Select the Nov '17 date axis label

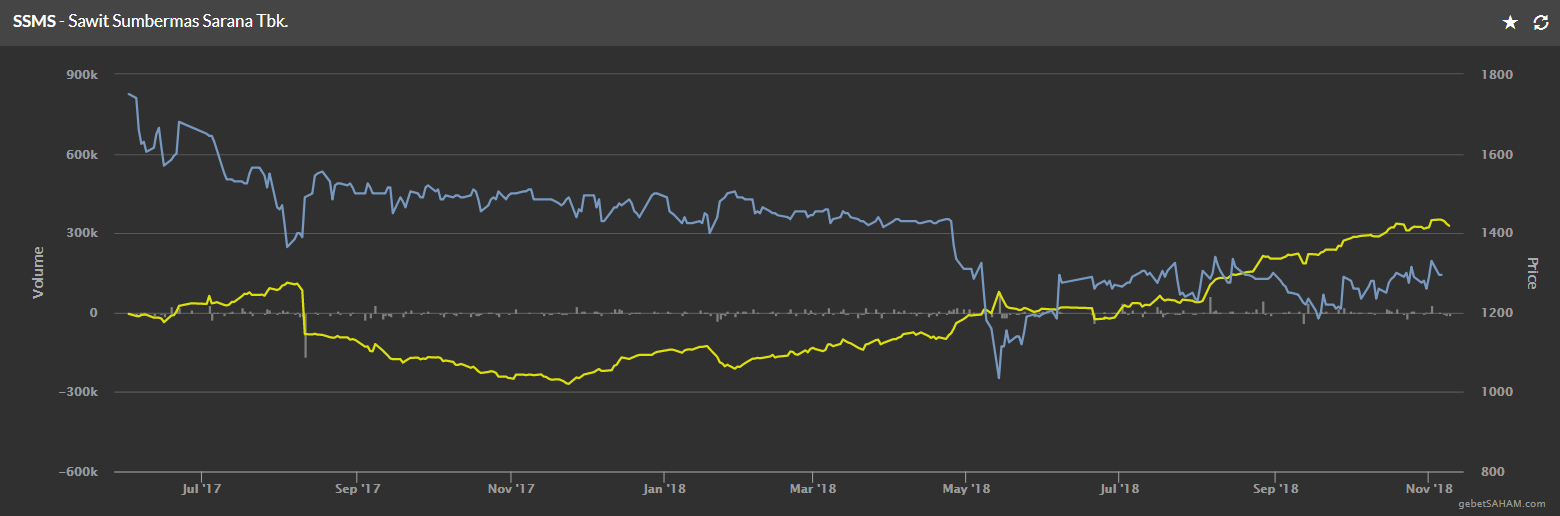point(510,489)
